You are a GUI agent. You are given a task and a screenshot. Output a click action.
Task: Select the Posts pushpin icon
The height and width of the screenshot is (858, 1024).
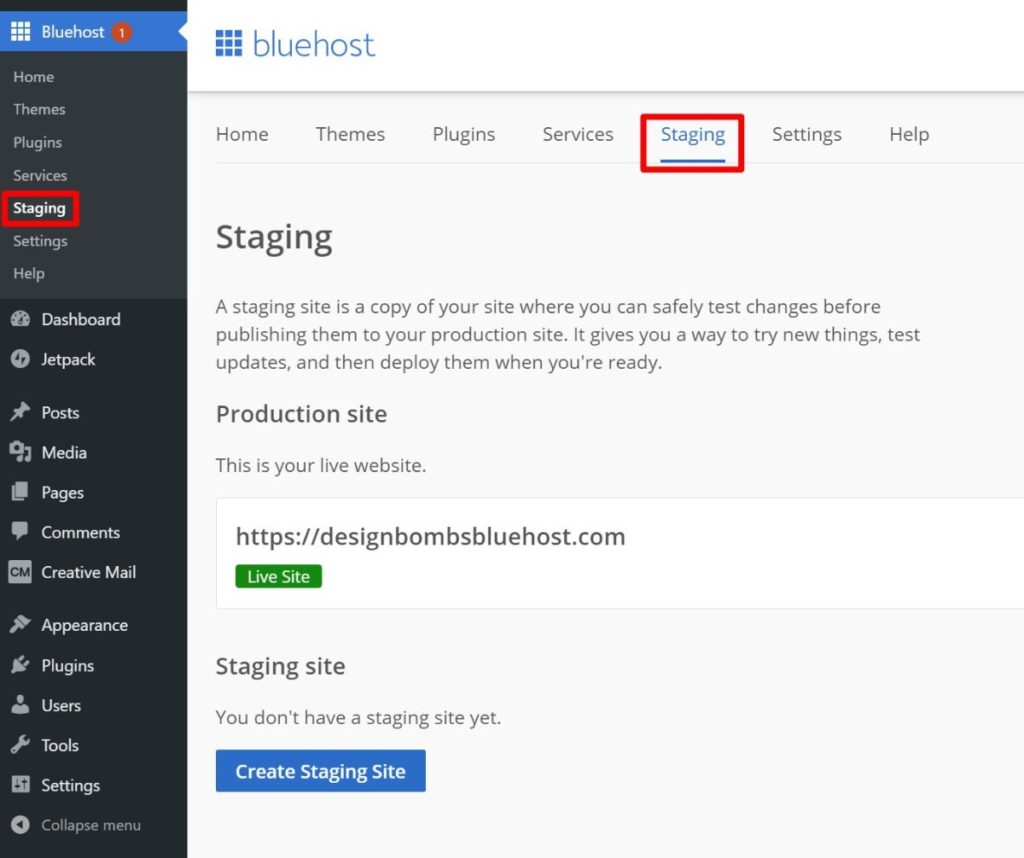click(x=23, y=411)
